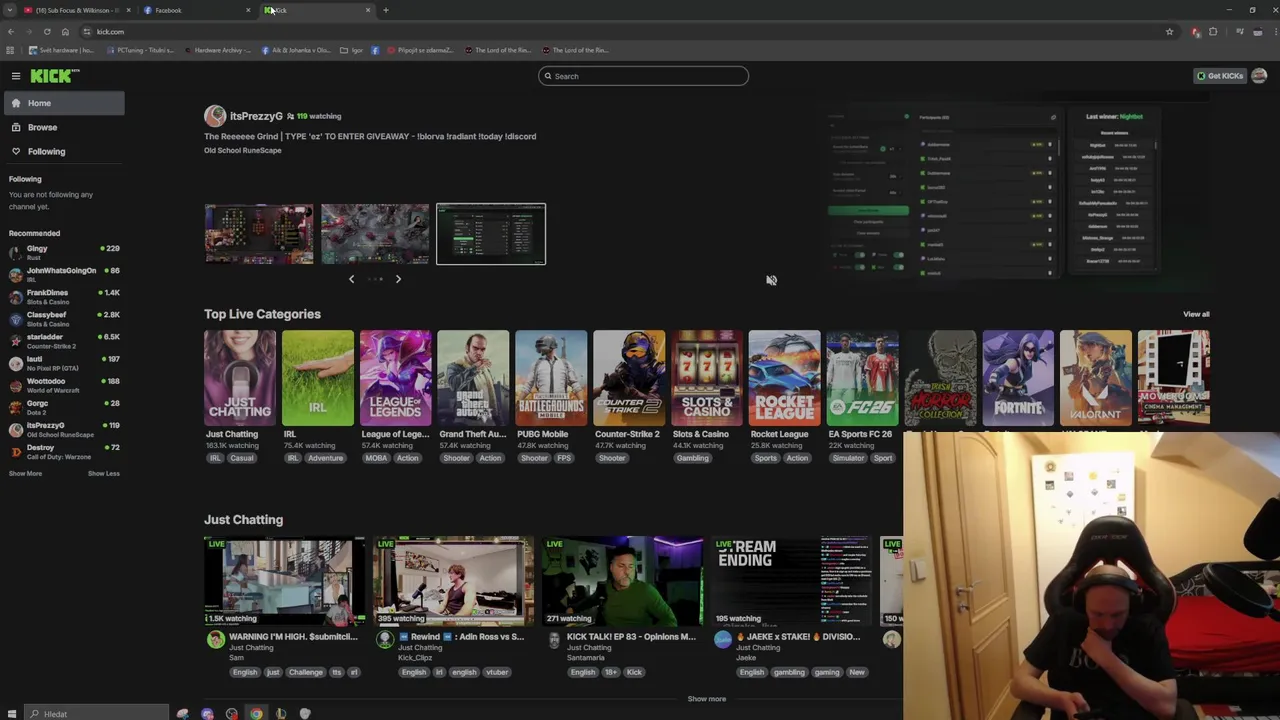Image resolution: width=1280 pixels, height=720 pixels.
Task: Open the Following sidebar item
Action: coord(64,151)
